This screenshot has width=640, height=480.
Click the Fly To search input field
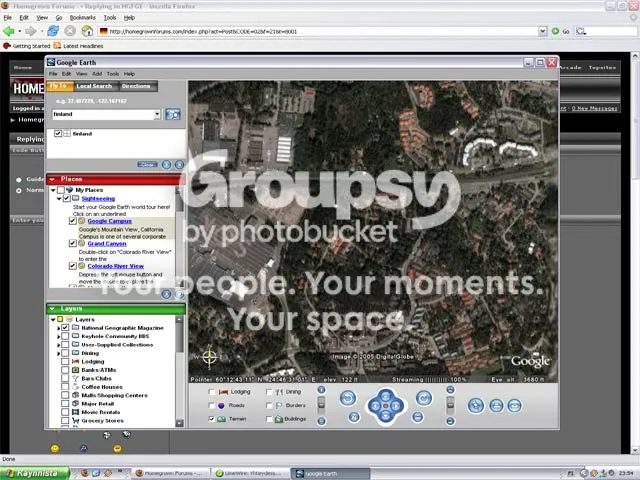click(103, 114)
